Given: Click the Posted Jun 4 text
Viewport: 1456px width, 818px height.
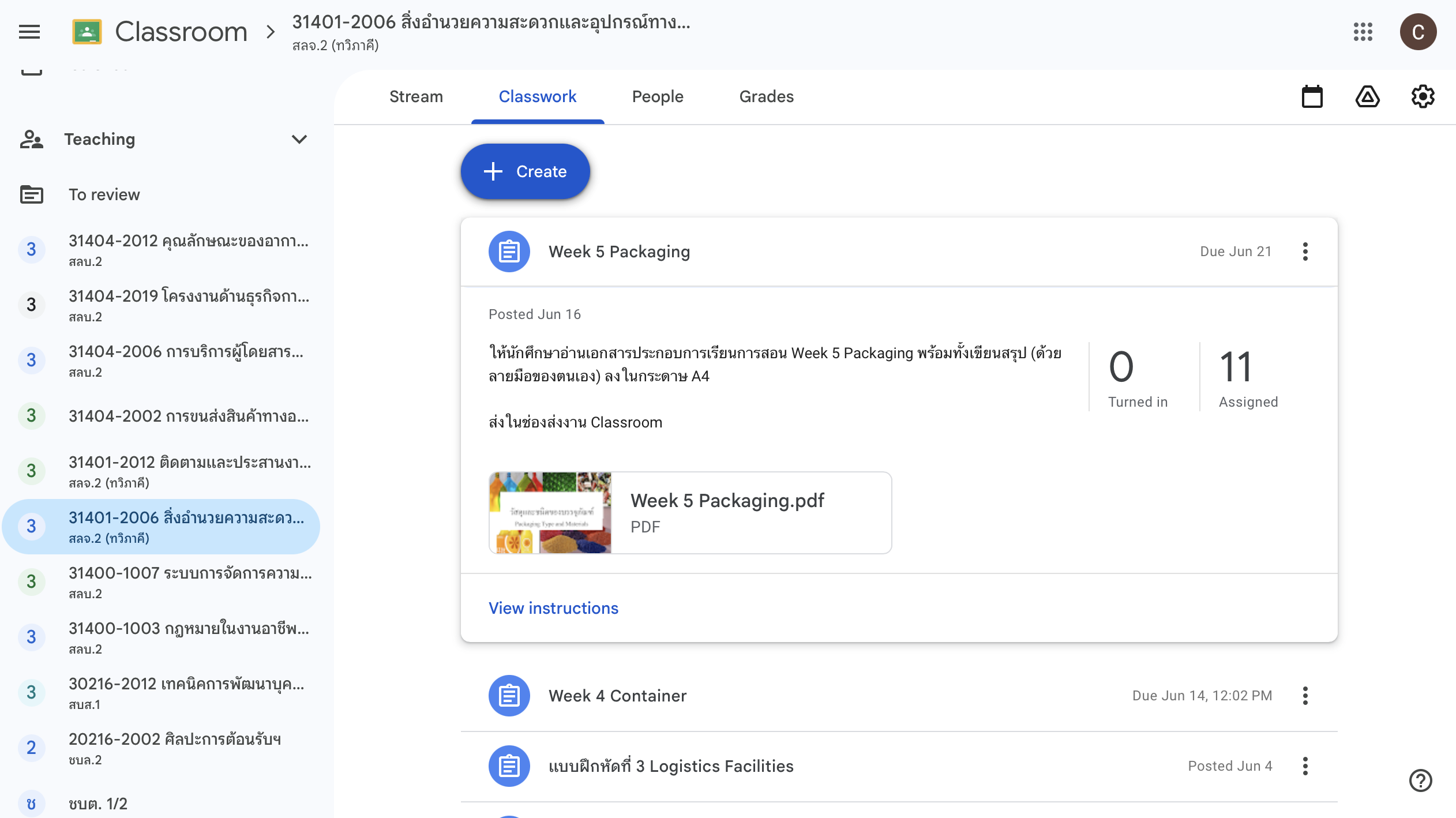Looking at the screenshot, I should point(1230,766).
